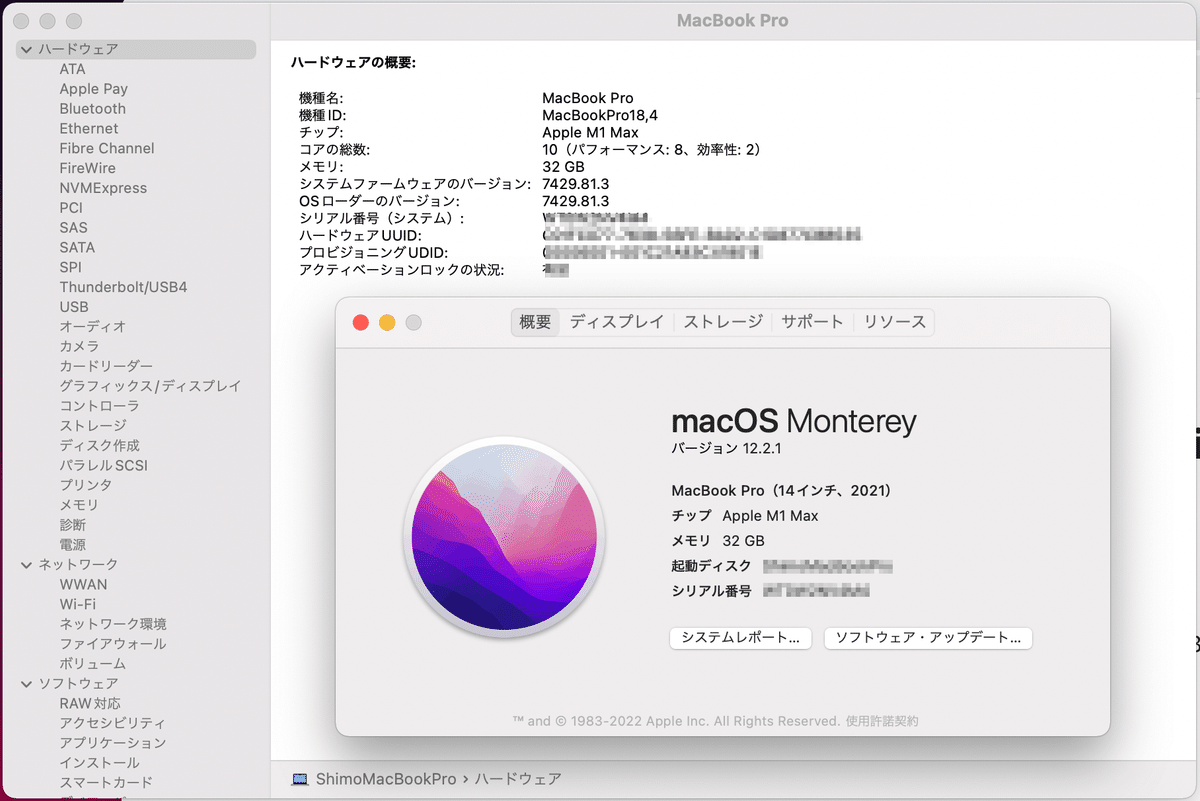Select メモリ in the sidebar list
The image size is (1200, 801).
(79, 505)
